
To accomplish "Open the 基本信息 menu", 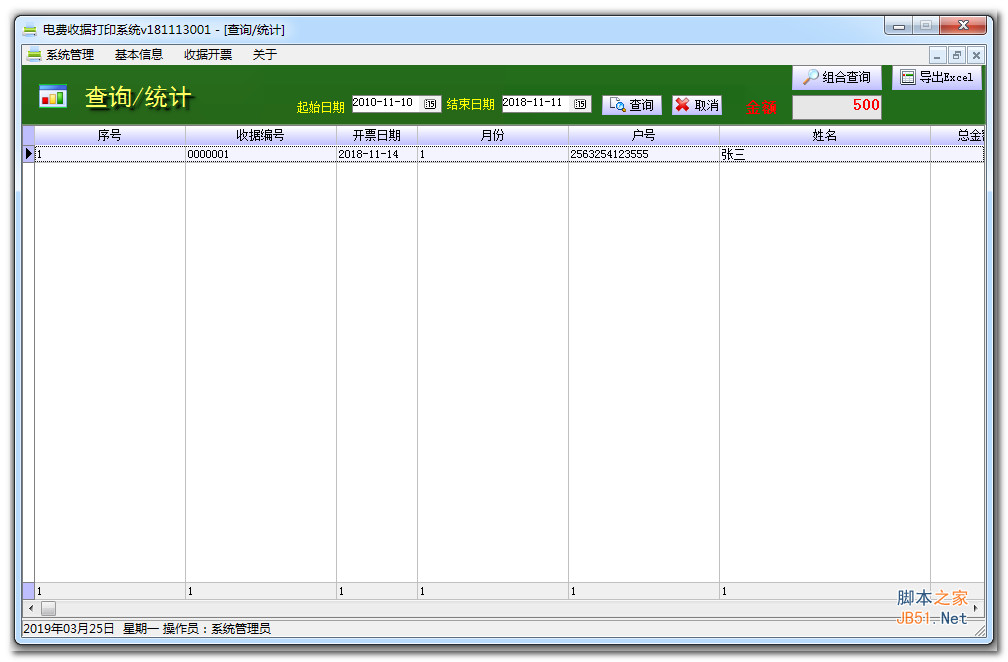I will click(138, 55).
